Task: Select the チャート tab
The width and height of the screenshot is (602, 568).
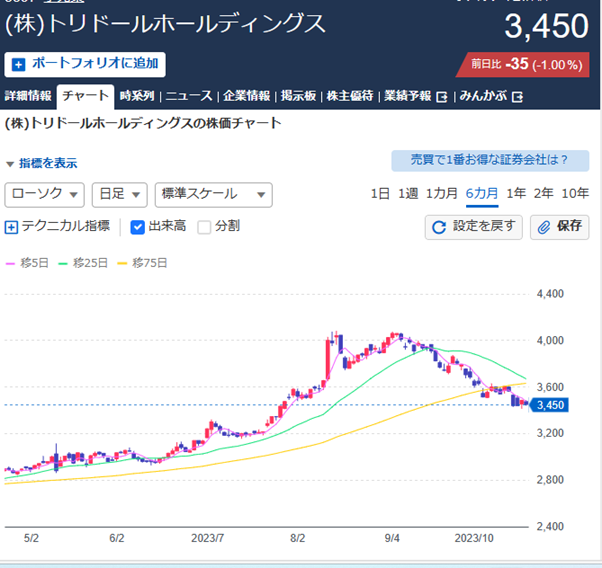Action: pos(86,96)
